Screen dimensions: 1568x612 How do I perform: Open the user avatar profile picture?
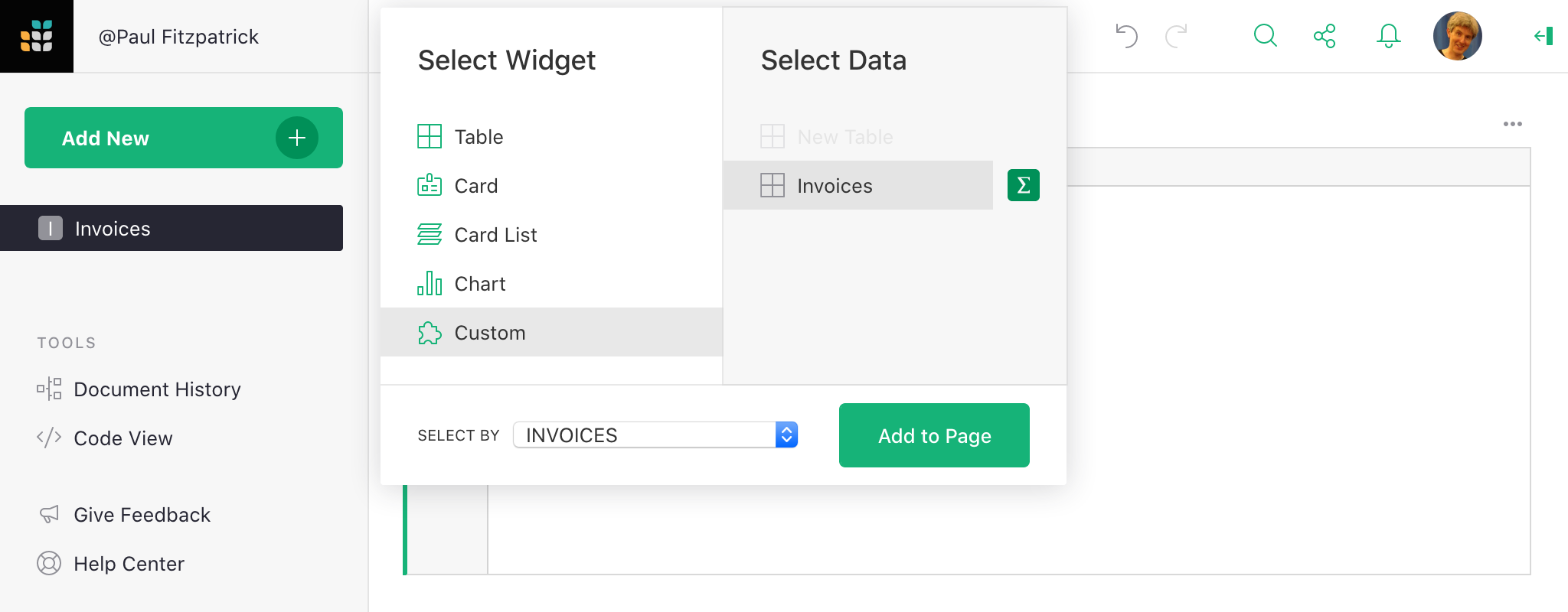[x=1457, y=36]
